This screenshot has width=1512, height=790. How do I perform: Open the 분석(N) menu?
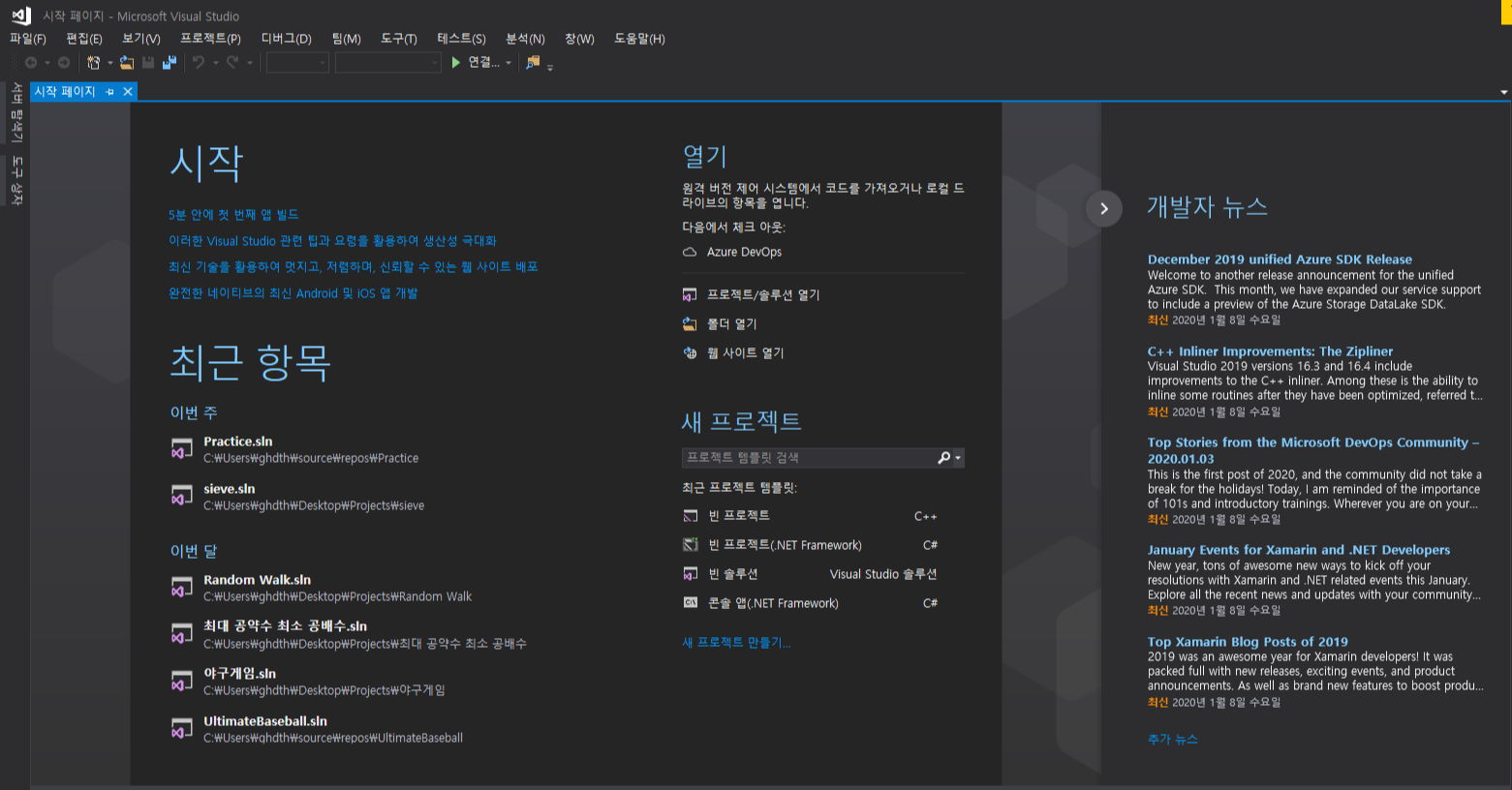coord(525,39)
